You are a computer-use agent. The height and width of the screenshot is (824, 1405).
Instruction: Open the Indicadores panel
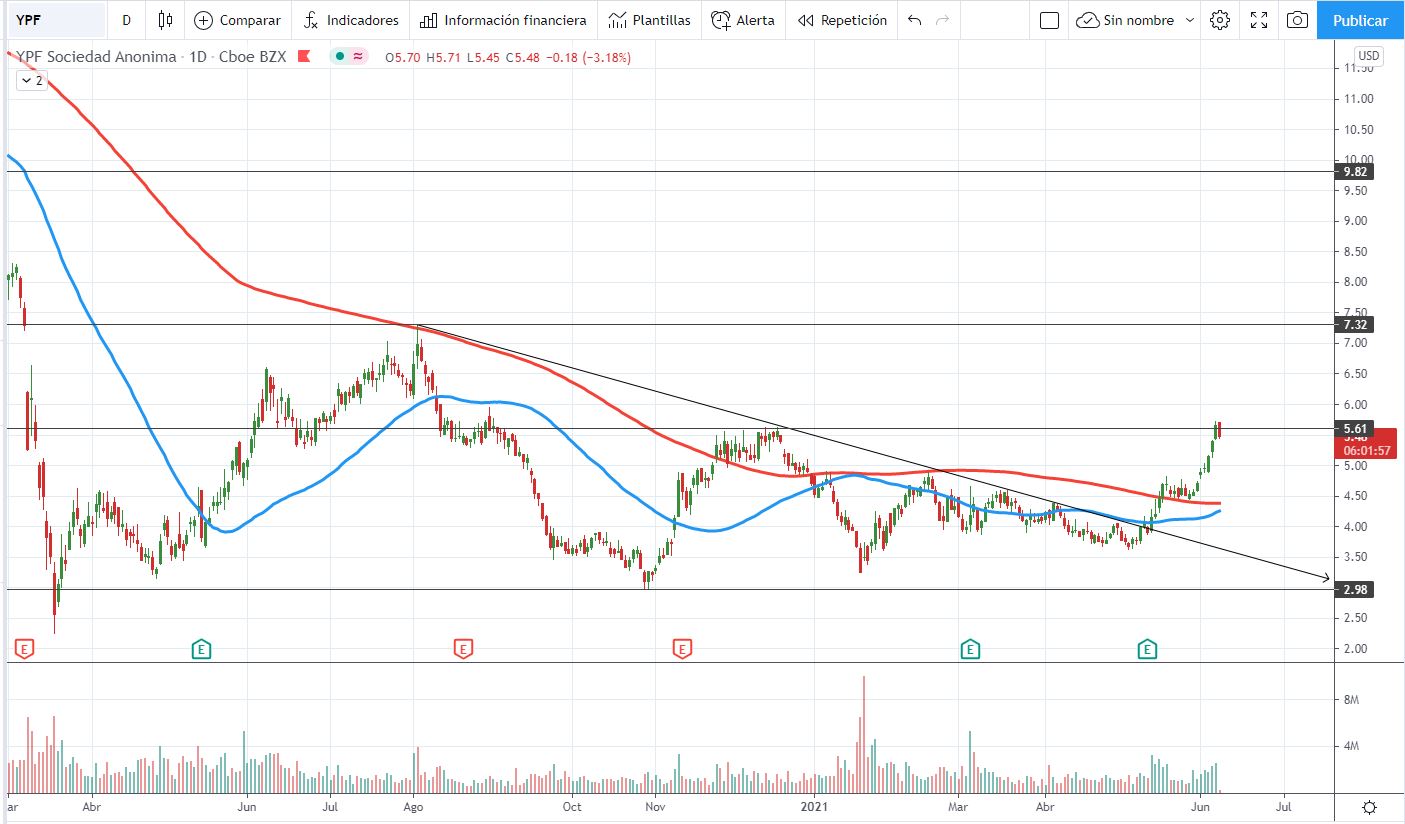coord(350,20)
